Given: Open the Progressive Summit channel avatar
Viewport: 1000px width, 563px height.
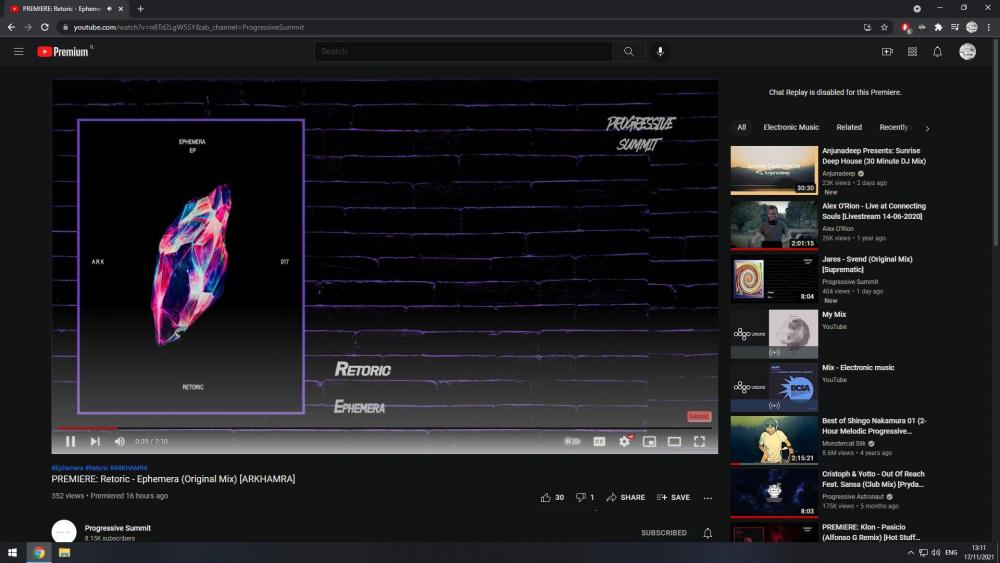Looking at the screenshot, I should tap(64, 531).
